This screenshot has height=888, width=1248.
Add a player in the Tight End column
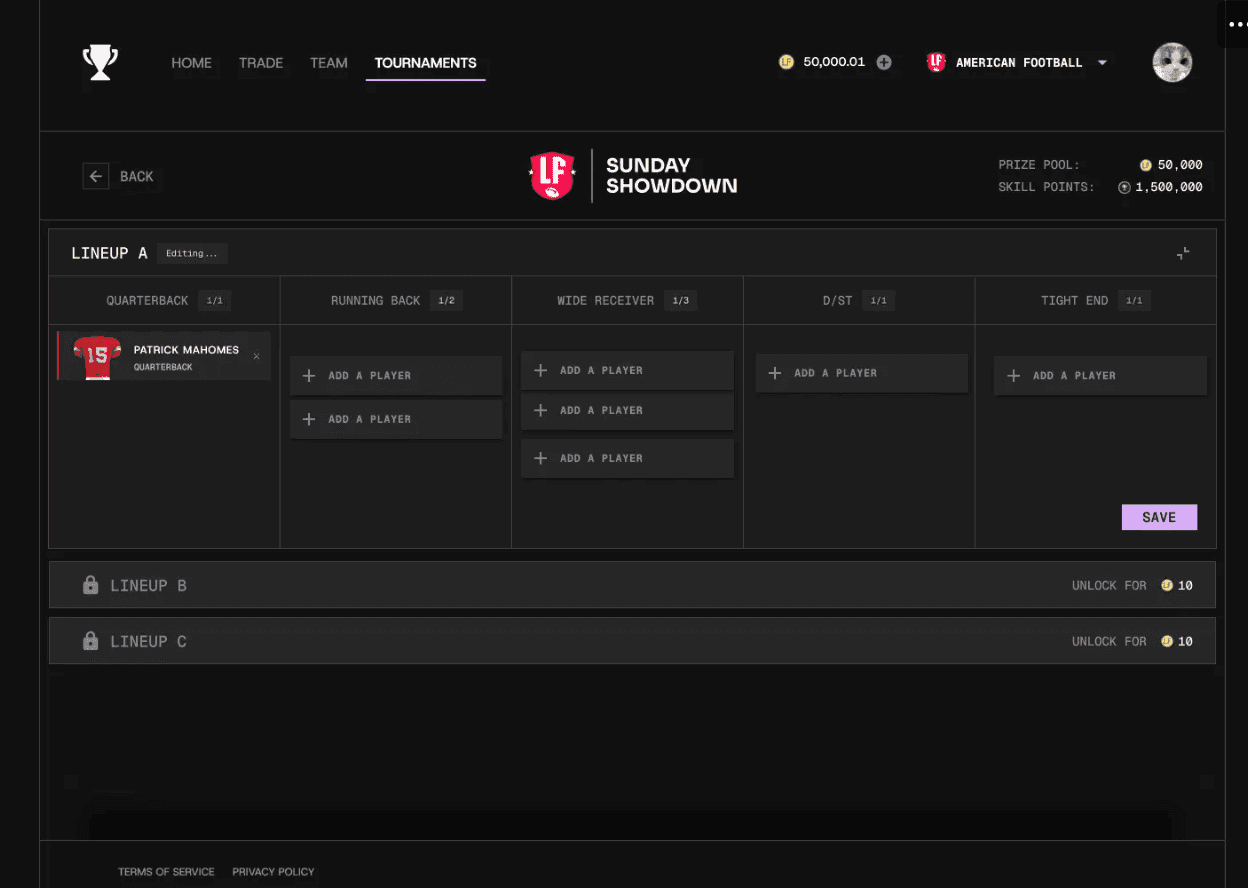[x=1099, y=376]
